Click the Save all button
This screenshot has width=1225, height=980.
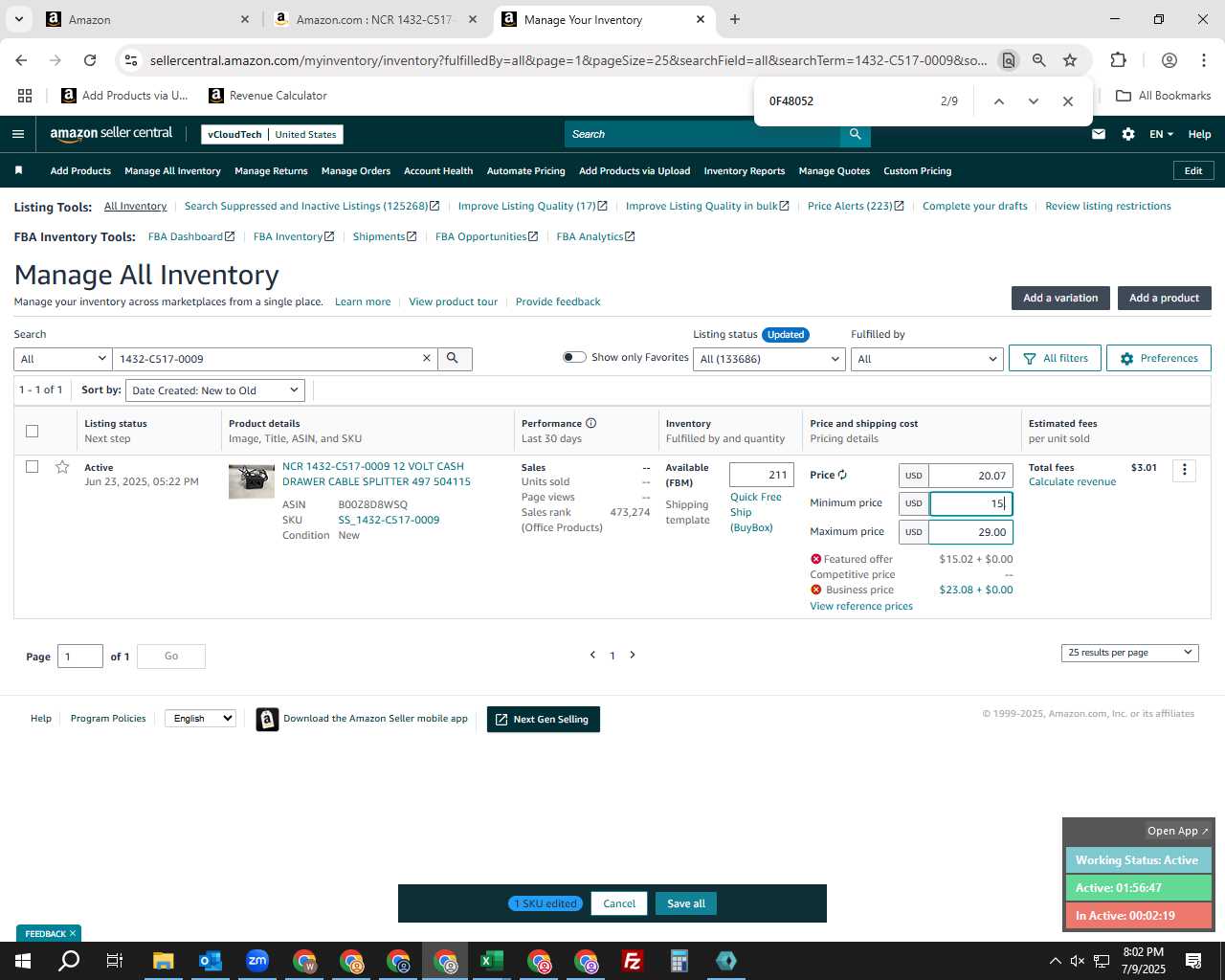(x=686, y=903)
